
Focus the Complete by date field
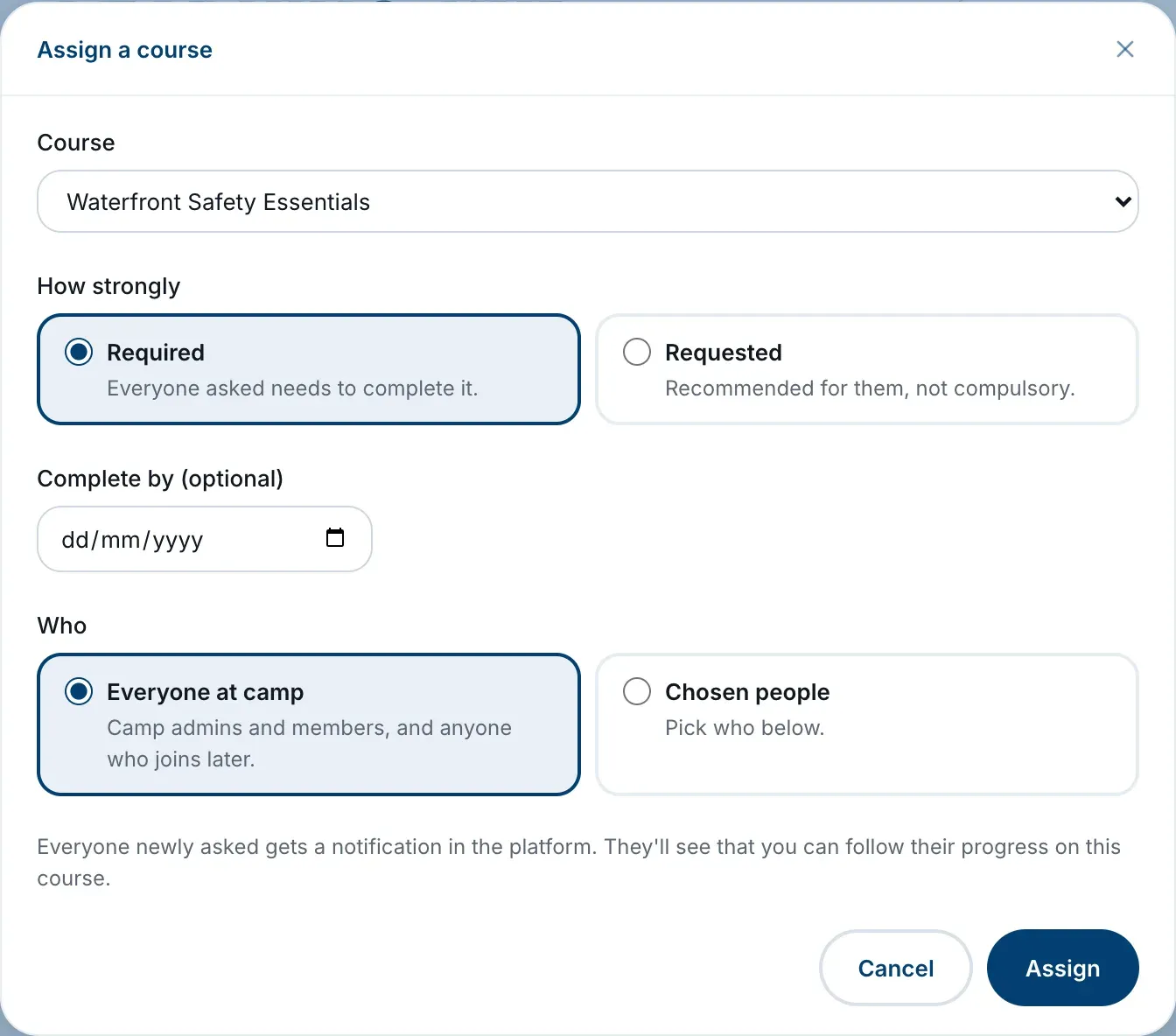205,539
